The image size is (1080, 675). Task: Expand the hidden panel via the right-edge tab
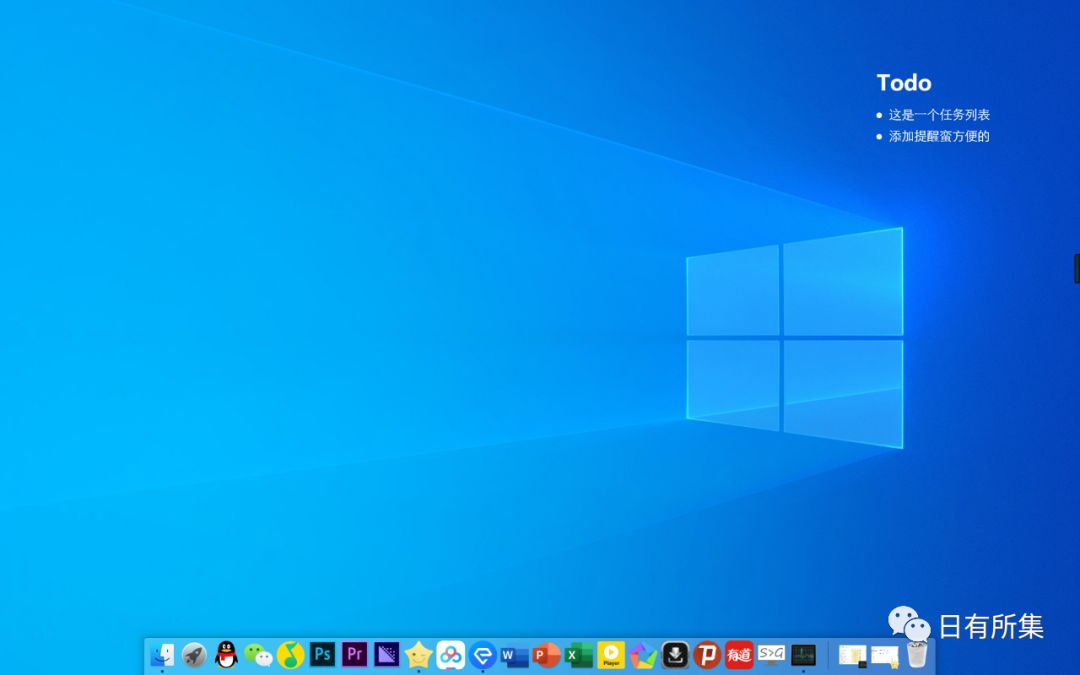(1077, 268)
